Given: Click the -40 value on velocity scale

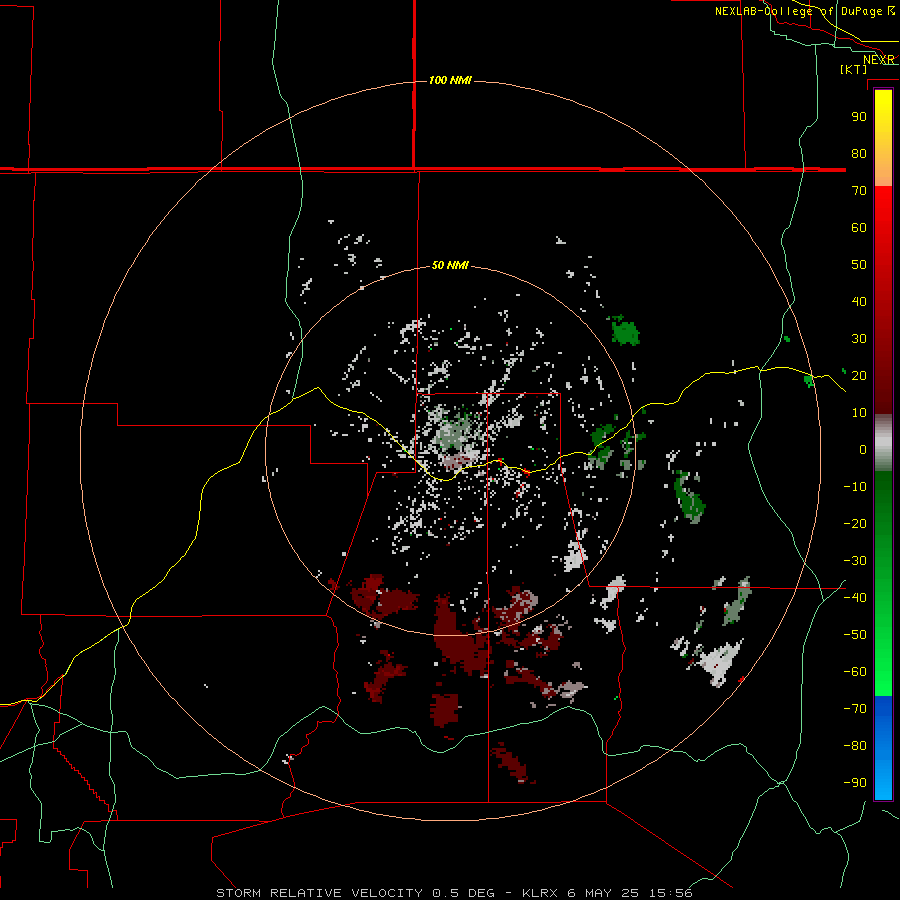Looking at the screenshot, I should click(x=855, y=598).
